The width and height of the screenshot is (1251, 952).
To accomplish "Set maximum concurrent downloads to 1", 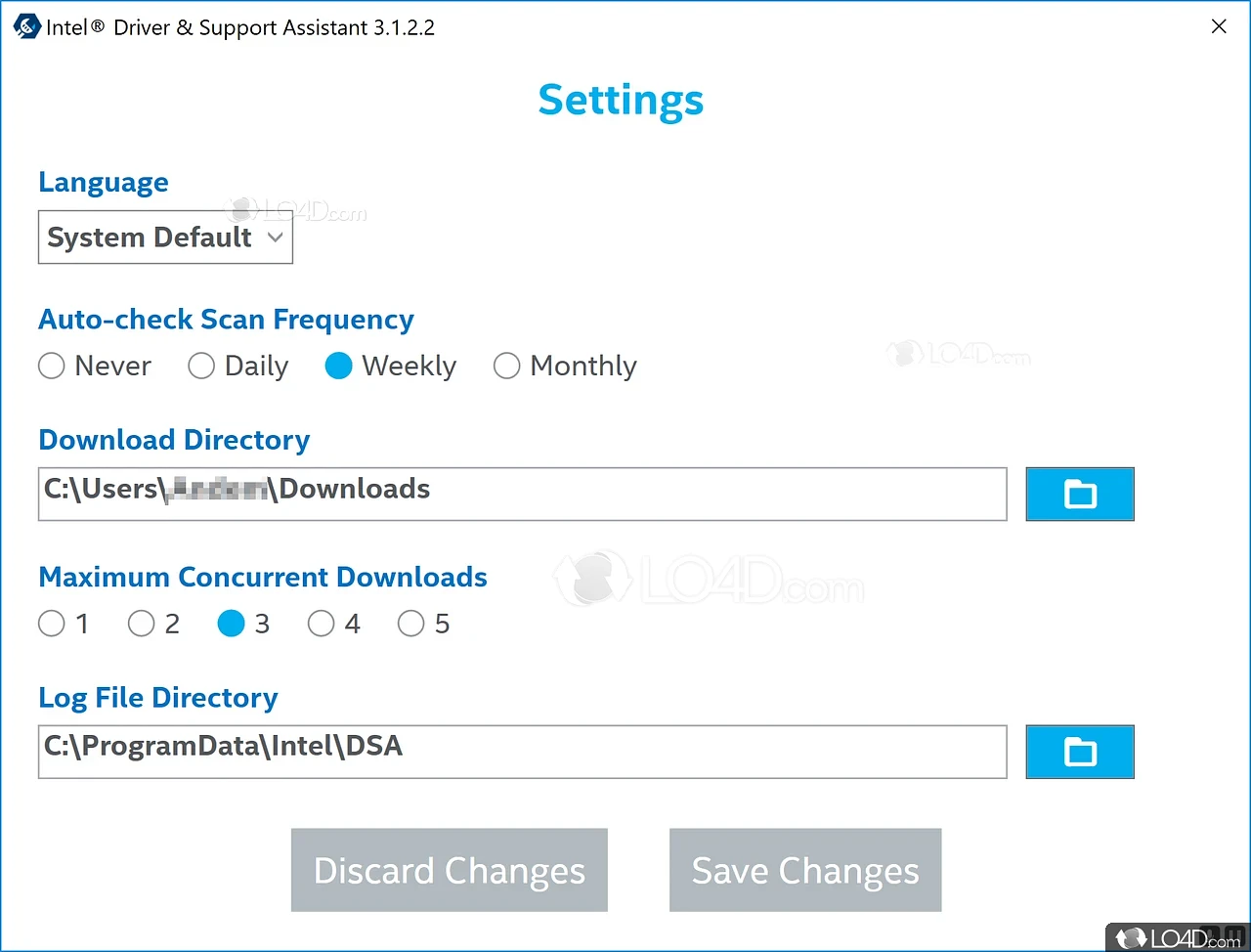I will (x=52, y=624).
